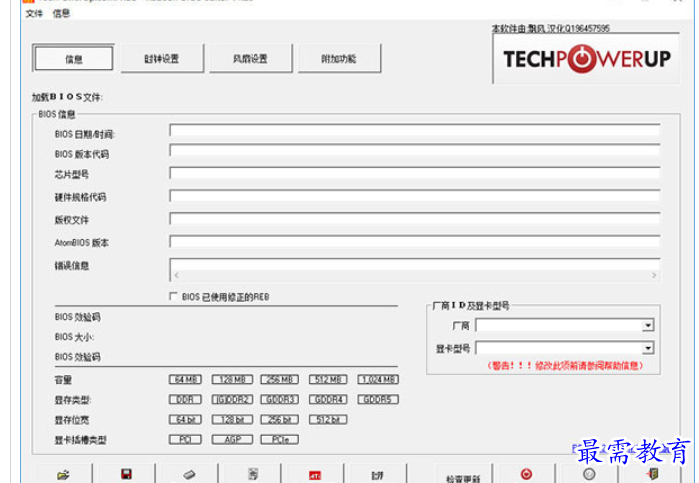Screen dimensions: 699x483
Task: Click the 版权文件 text field
Action: click(415, 219)
